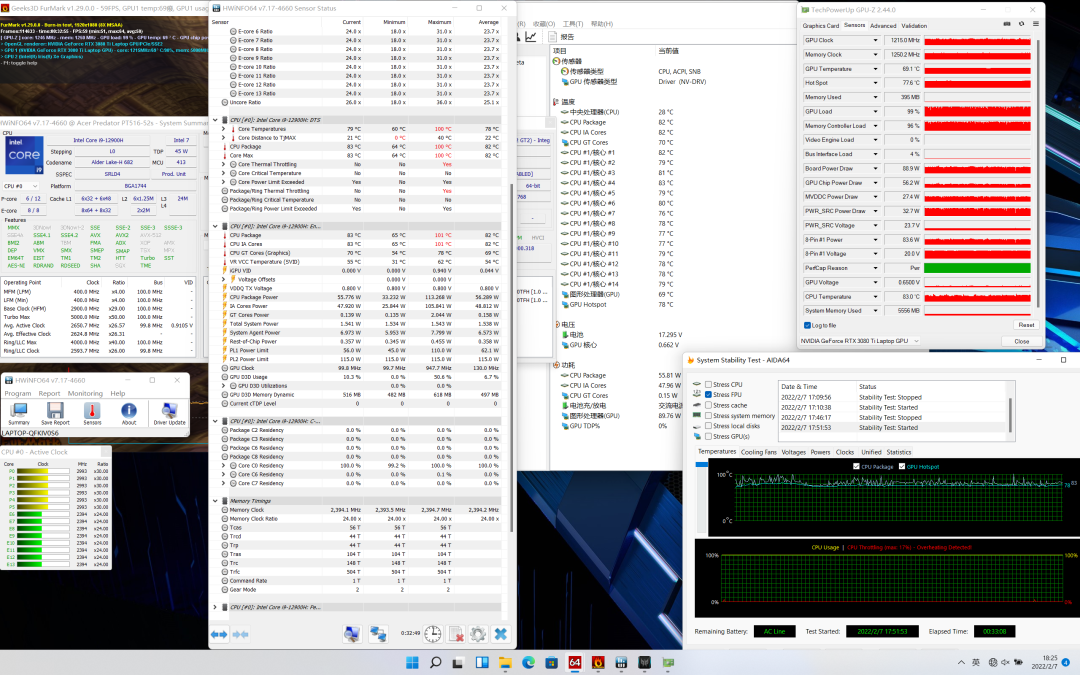
Task: Toggle Log to file checkbox in GPU-Z
Action: pyautogui.click(x=807, y=325)
